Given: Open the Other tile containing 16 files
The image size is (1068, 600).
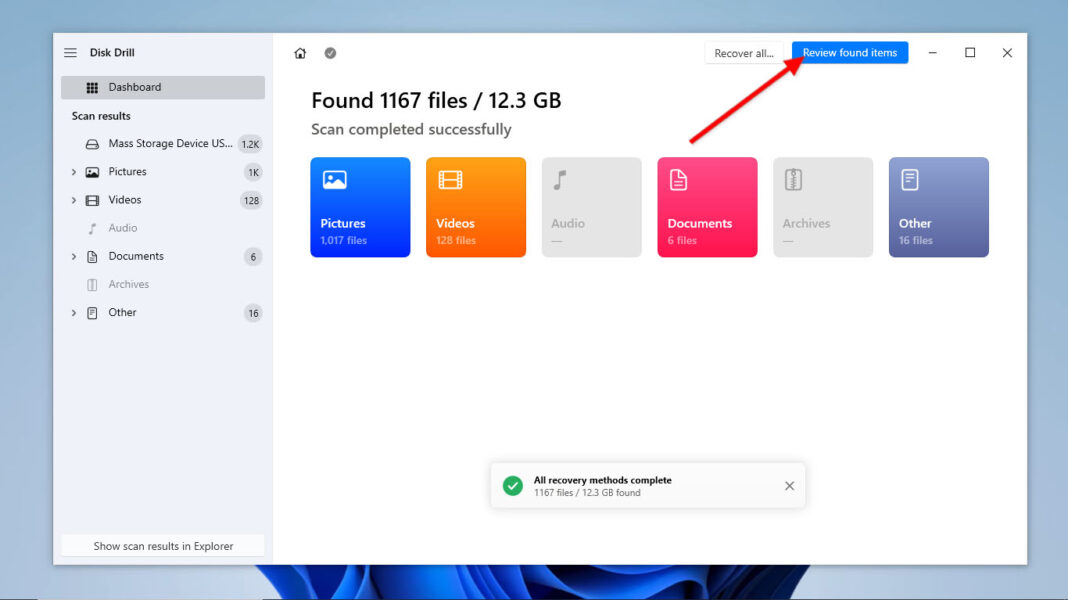Looking at the screenshot, I should tap(938, 207).
